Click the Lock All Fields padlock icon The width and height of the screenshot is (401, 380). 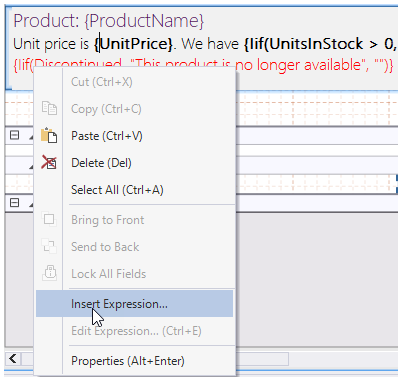tap(49, 273)
